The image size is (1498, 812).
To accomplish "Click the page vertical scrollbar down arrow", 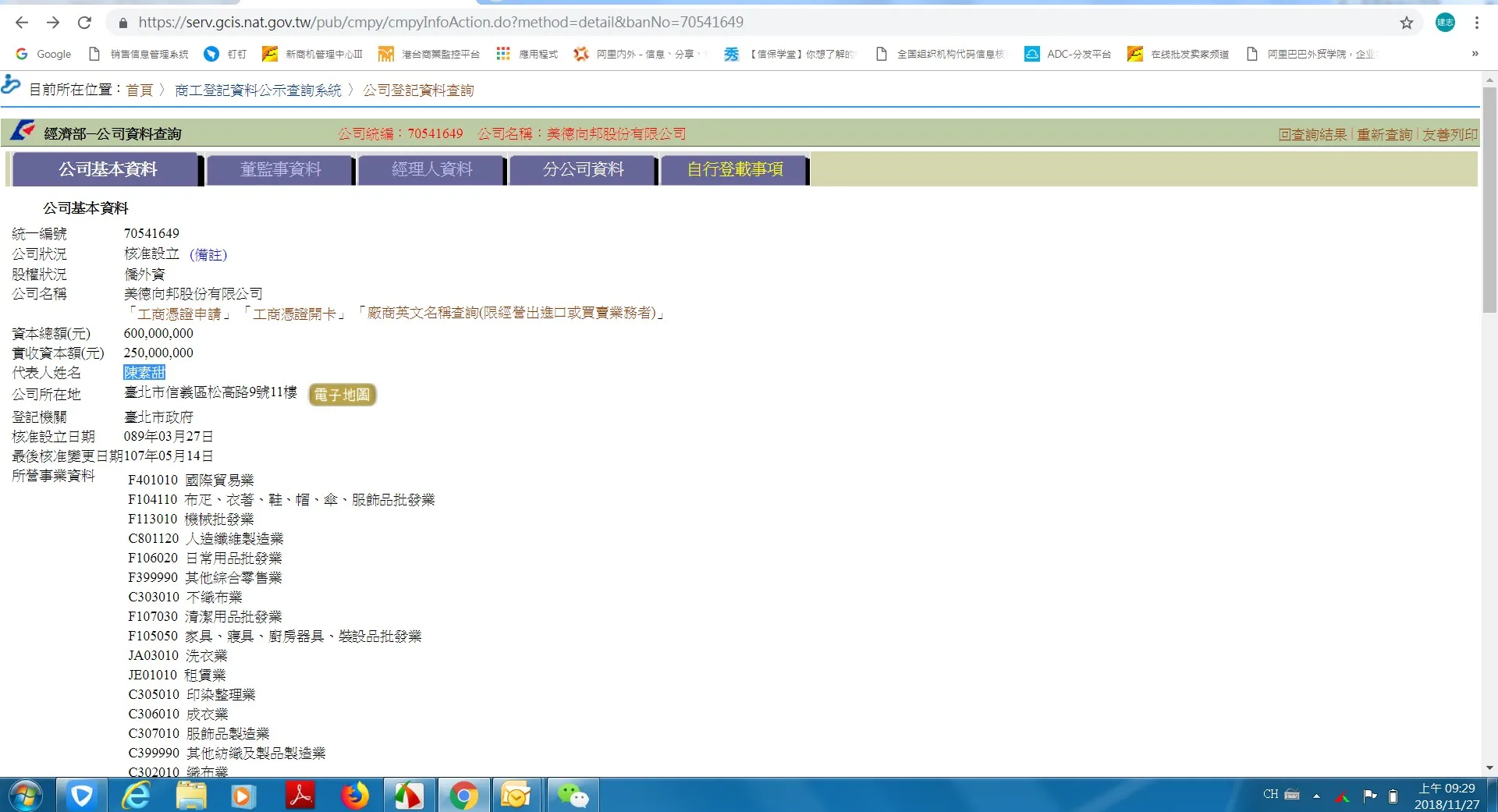I will 1489,768.
